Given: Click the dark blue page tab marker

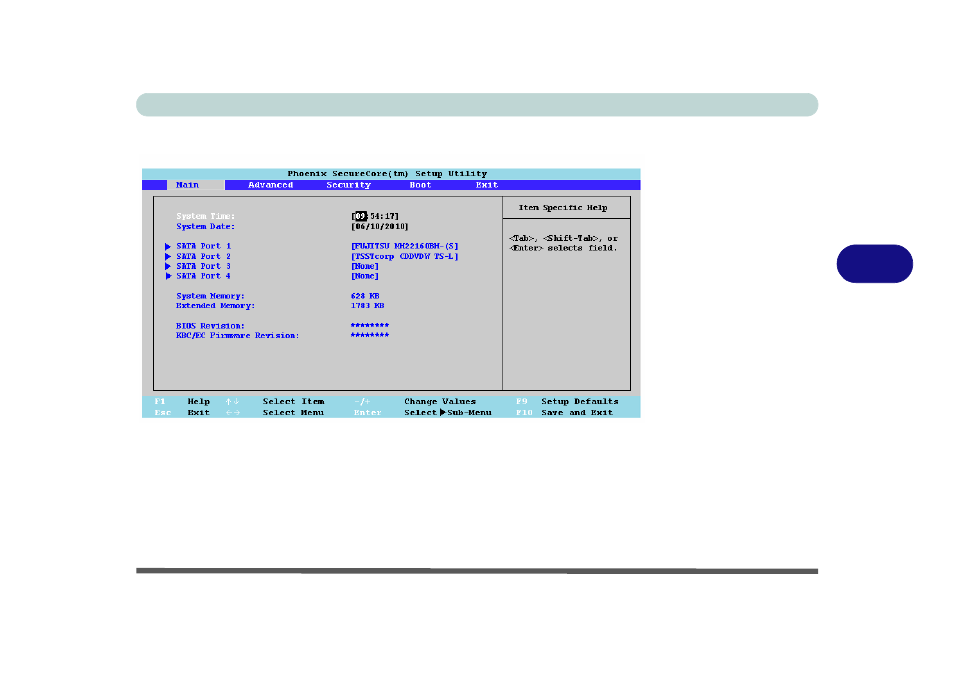Looking at the screenshot, I should click(x=874, y=264).
